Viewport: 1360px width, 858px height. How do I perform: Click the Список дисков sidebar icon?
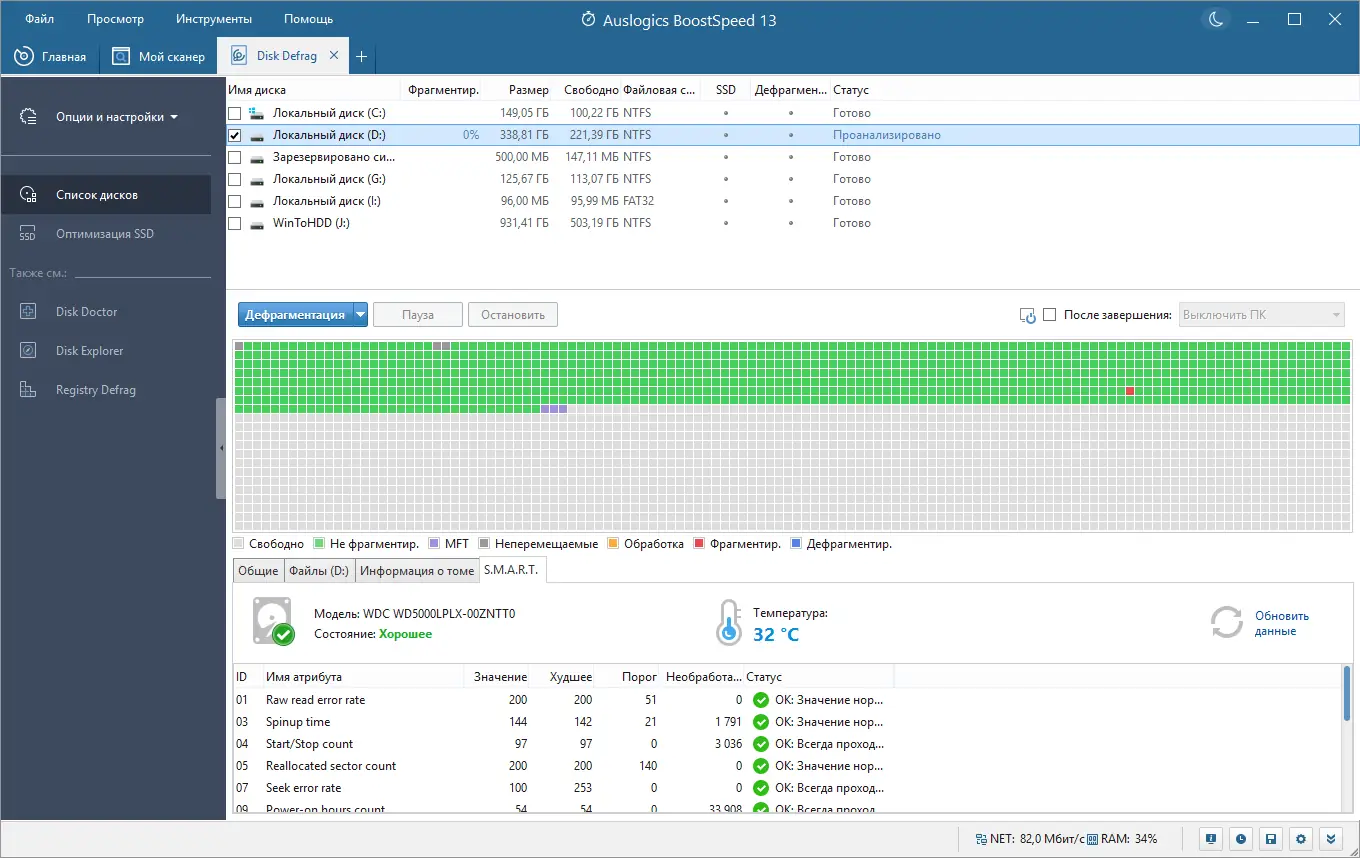[x=28, y=195]
